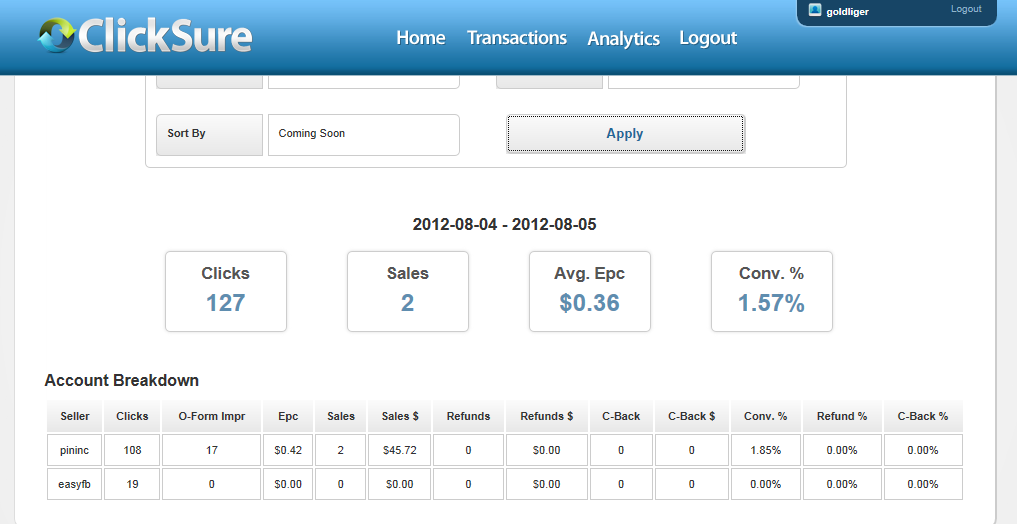Click the O-Form Impr column header
Screen dimensions: 1017x524
point(211,416)
